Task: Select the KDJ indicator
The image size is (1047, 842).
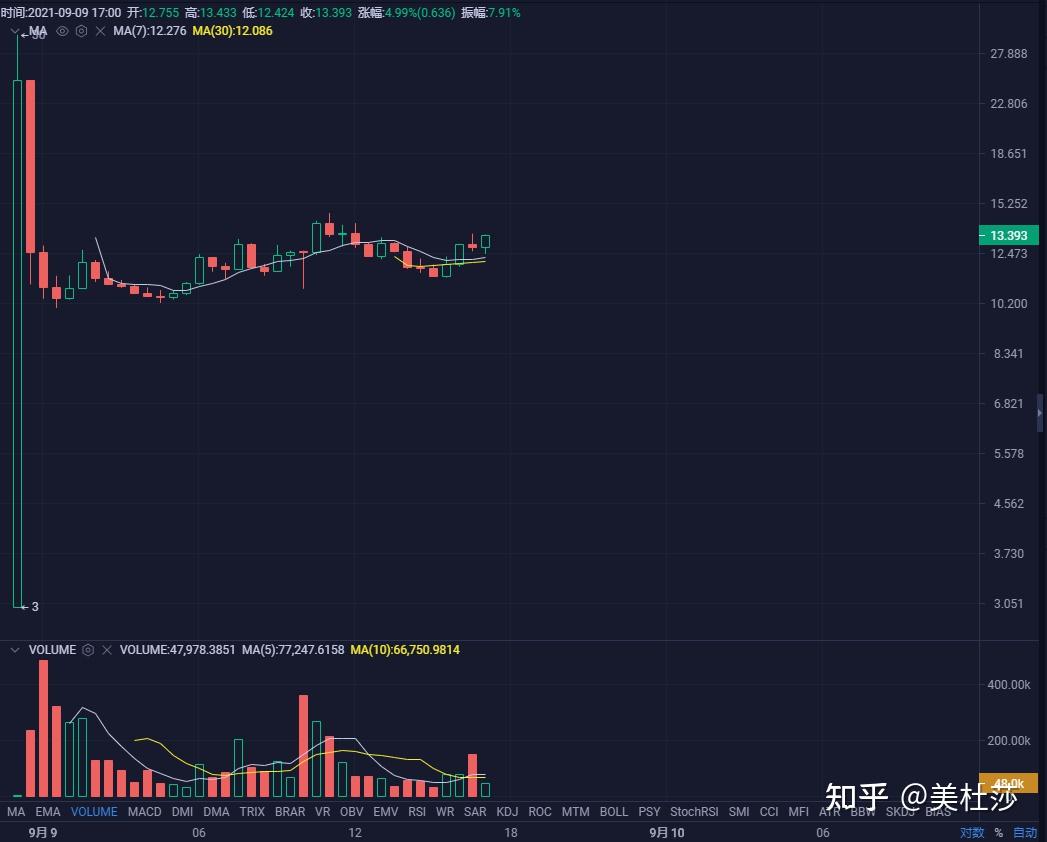Action: (x=506, y=812)
